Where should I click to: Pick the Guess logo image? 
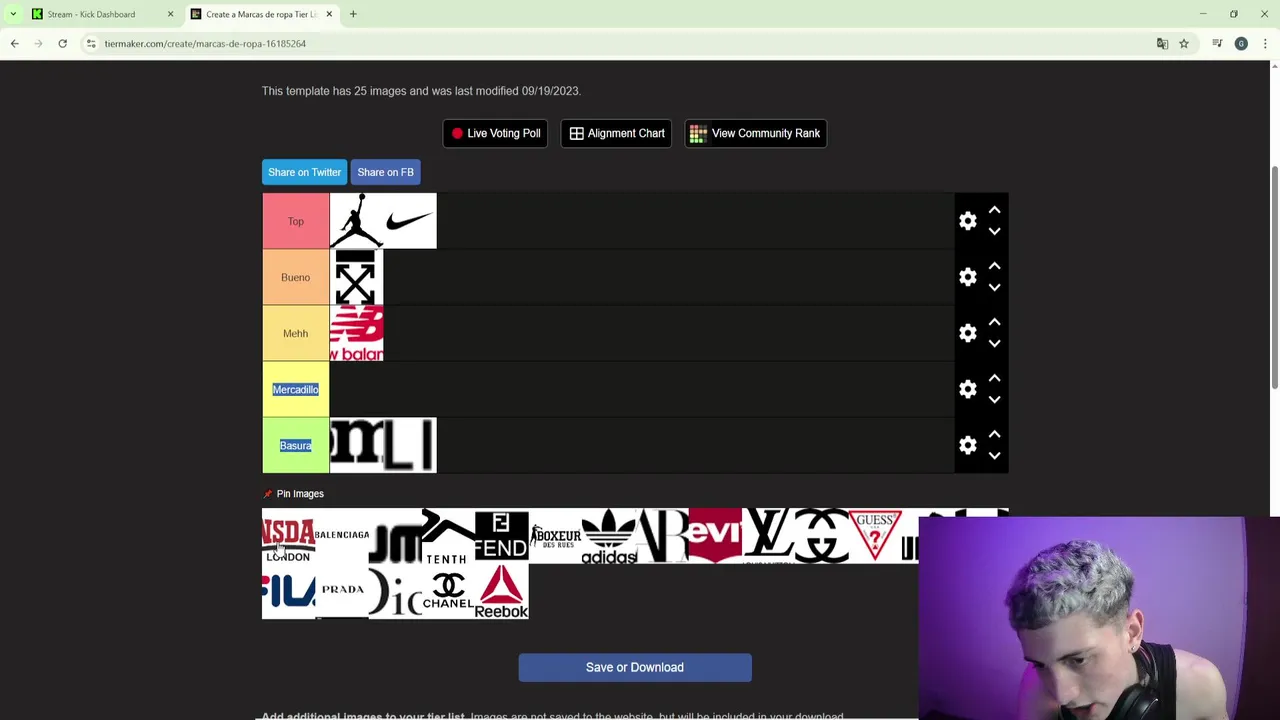click(875, 535)
